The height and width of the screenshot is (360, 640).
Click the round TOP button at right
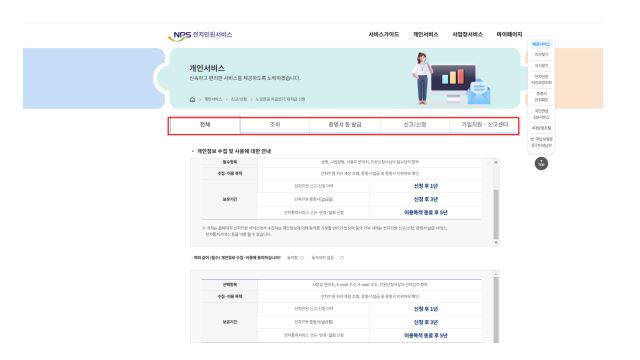pos(541,163)
